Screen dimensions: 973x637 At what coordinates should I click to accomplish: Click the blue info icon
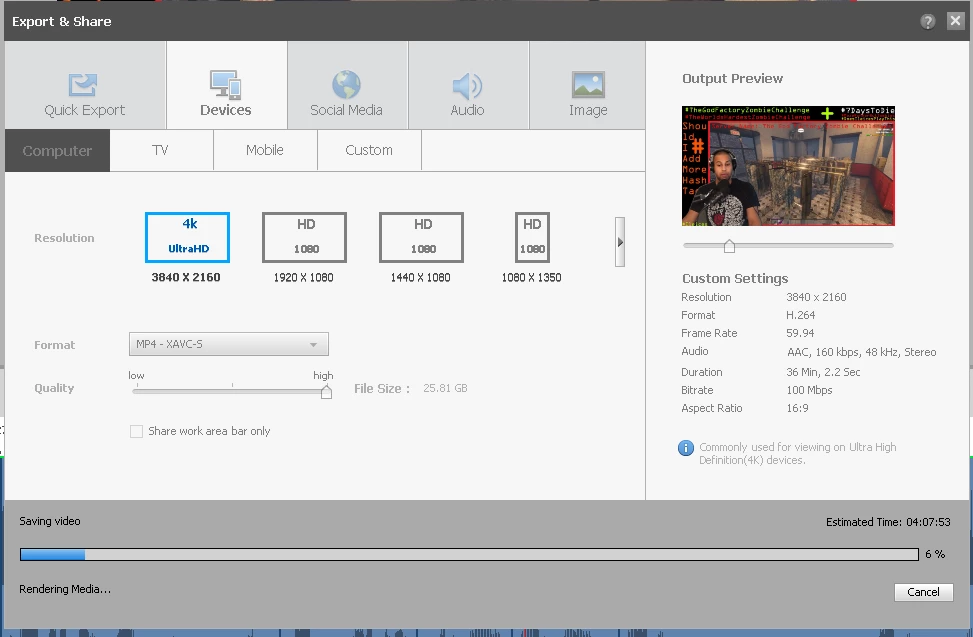point(686,448)
